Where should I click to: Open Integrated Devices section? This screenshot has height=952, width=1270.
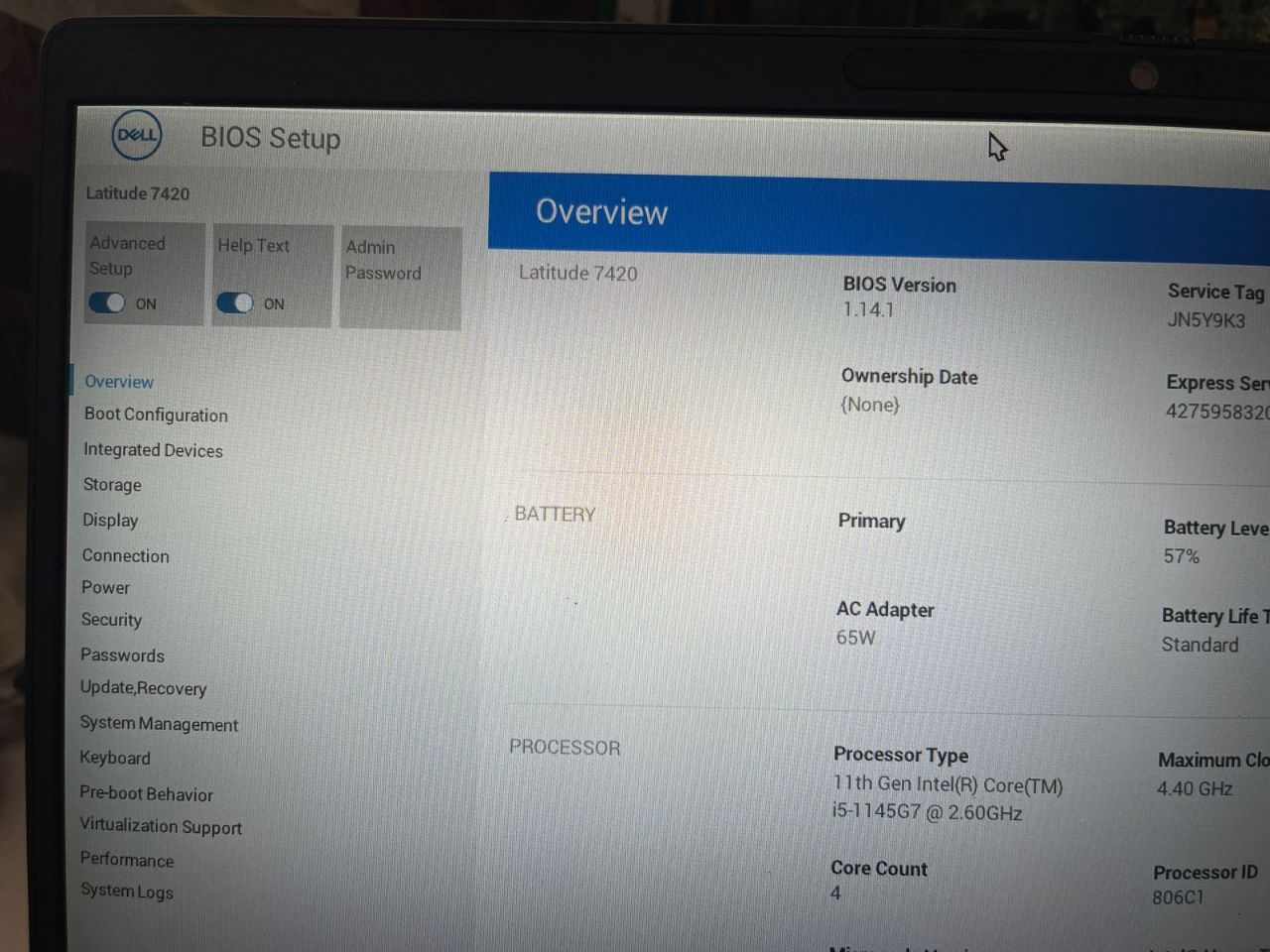coord(153,450)
